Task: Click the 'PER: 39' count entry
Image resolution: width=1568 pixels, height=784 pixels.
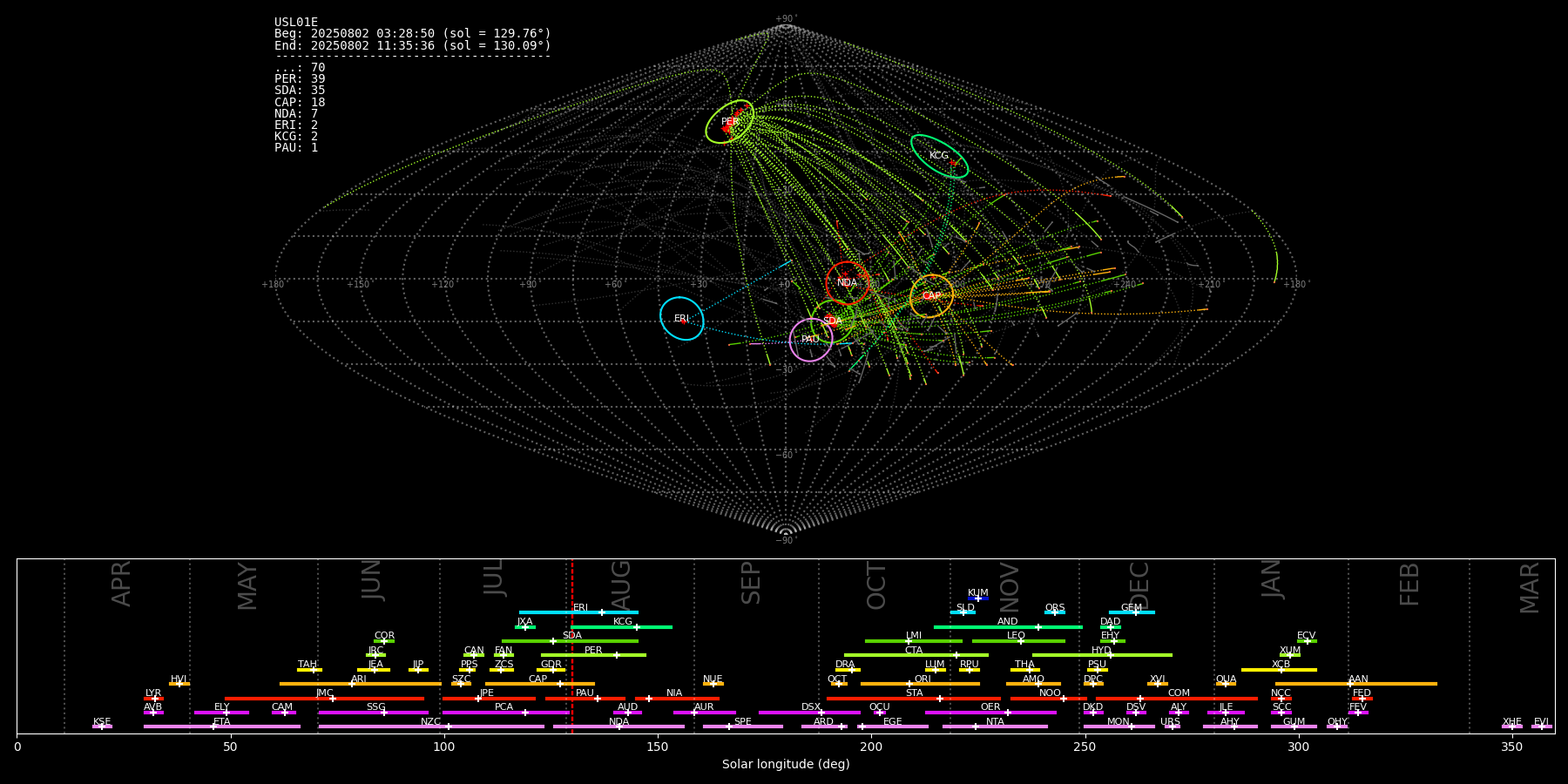Action: point(300,78)
